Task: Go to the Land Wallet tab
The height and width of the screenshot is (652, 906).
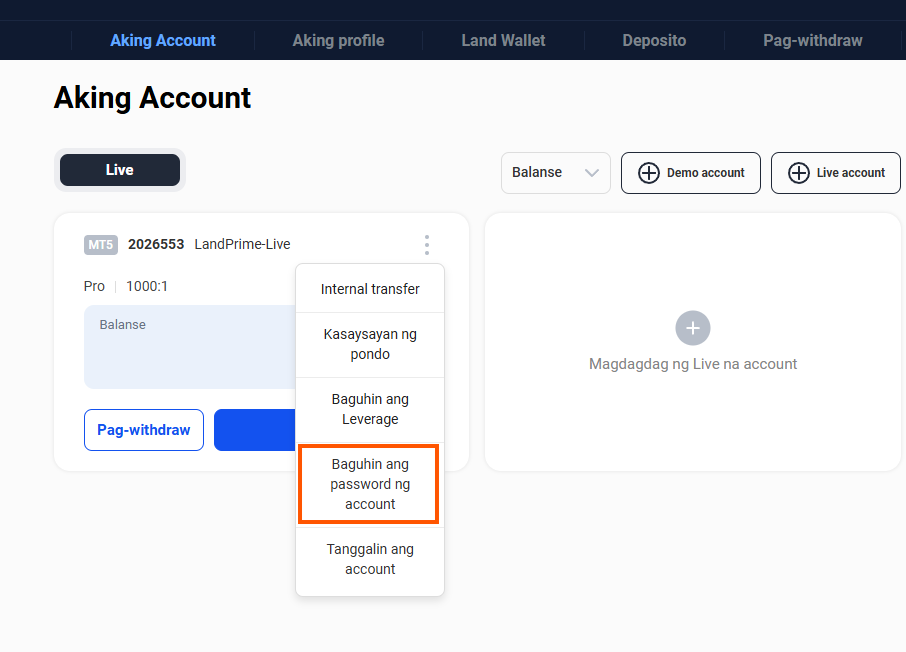Action: coord(503,41)
